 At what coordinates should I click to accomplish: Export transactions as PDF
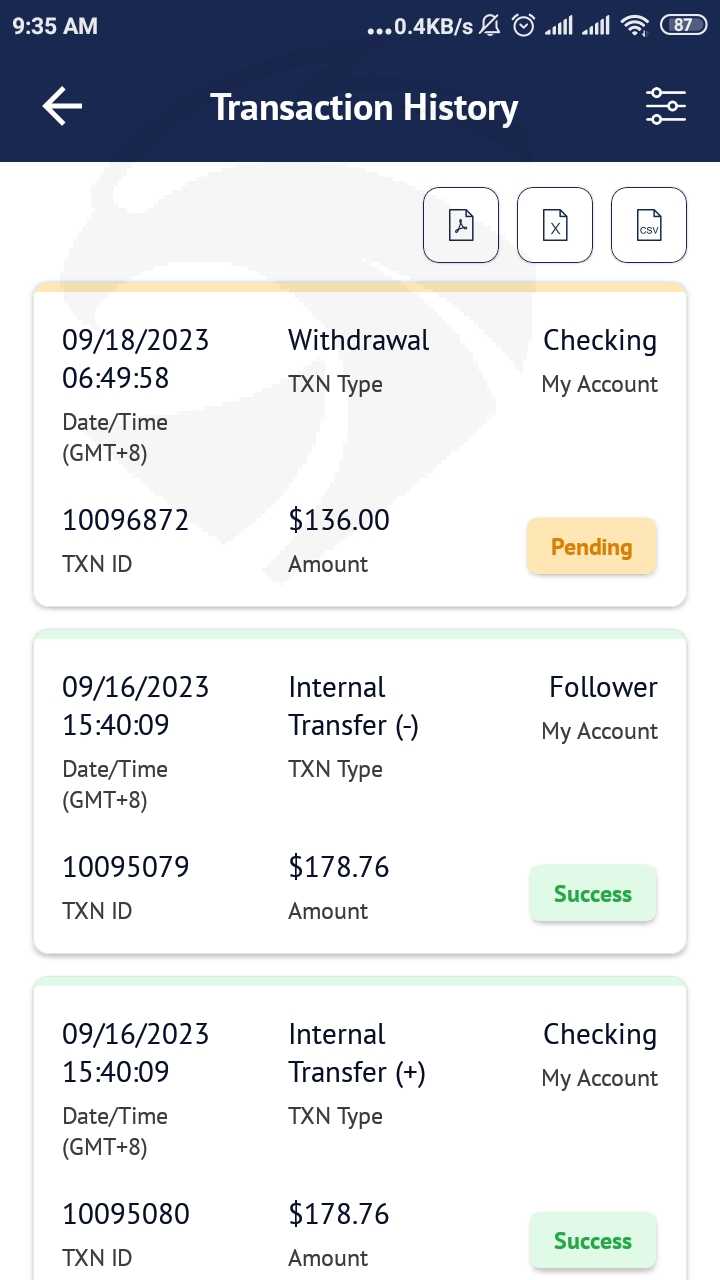tap(461, 225)
